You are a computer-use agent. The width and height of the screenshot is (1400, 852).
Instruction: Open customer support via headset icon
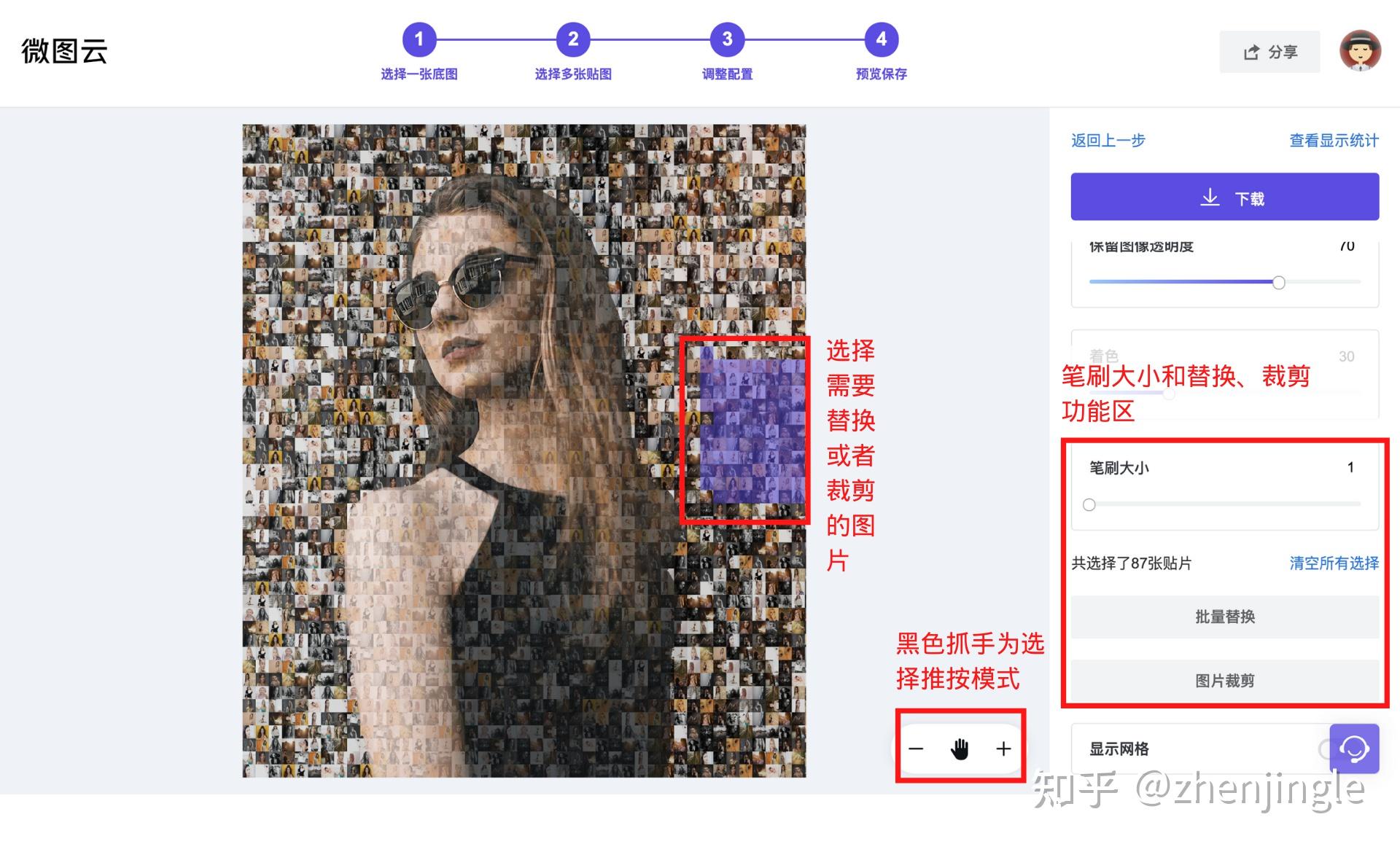1354,748
